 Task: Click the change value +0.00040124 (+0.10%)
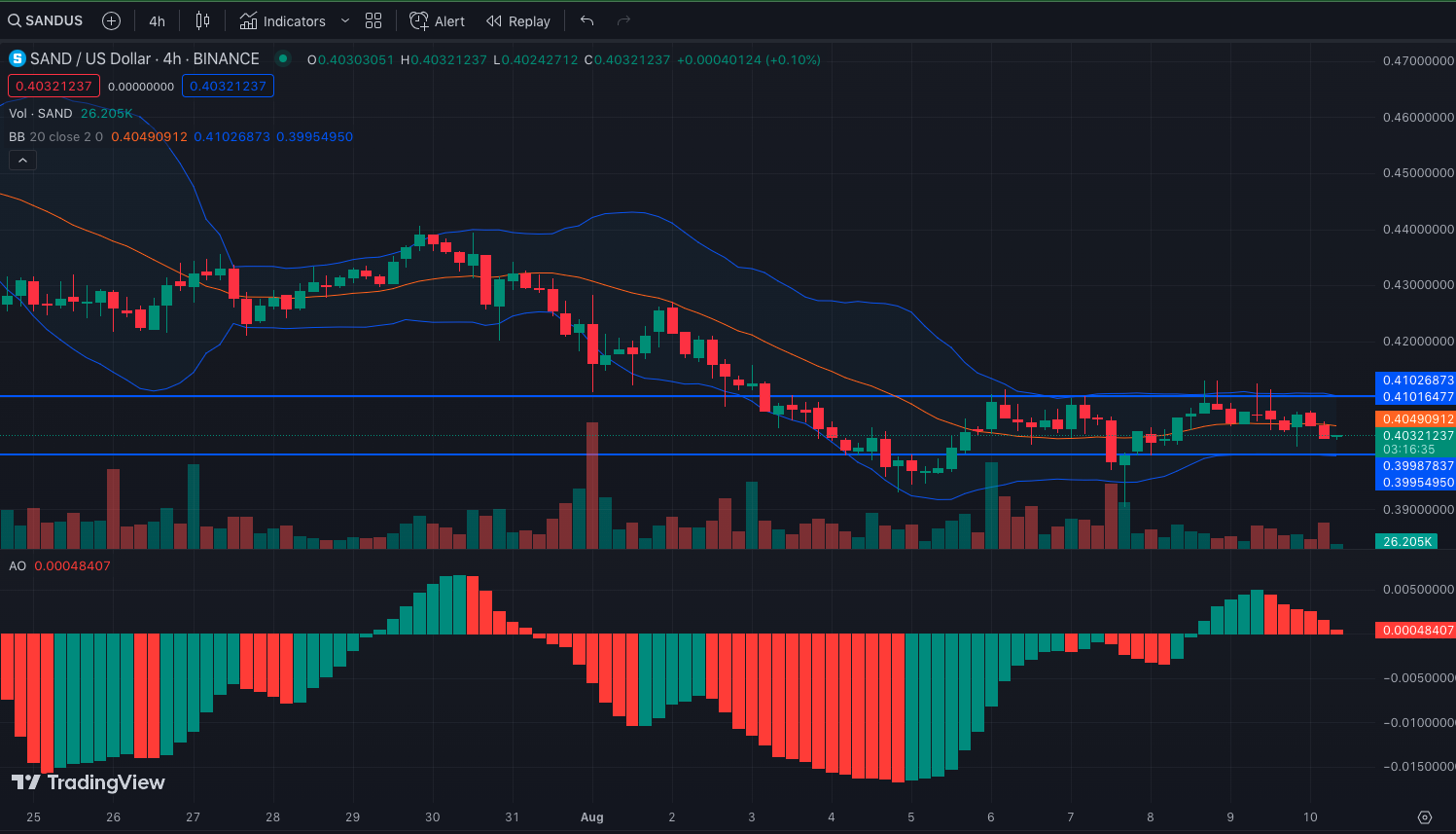749,59
